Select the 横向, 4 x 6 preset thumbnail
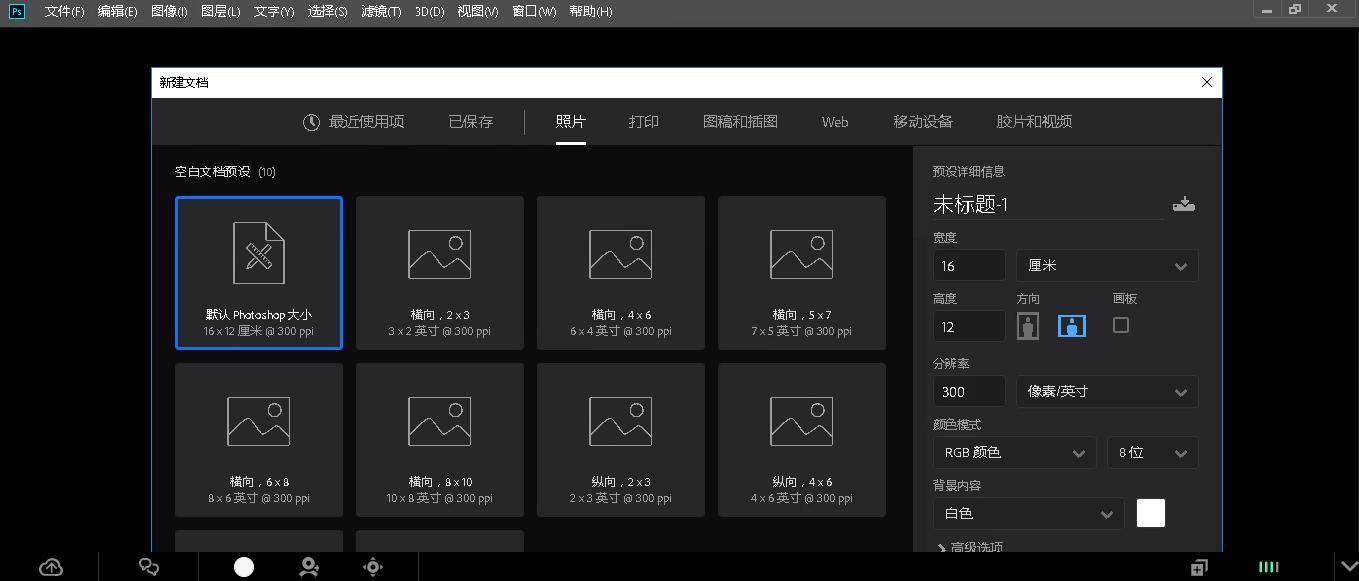The image size is (1359, 581). coord(621,272)
